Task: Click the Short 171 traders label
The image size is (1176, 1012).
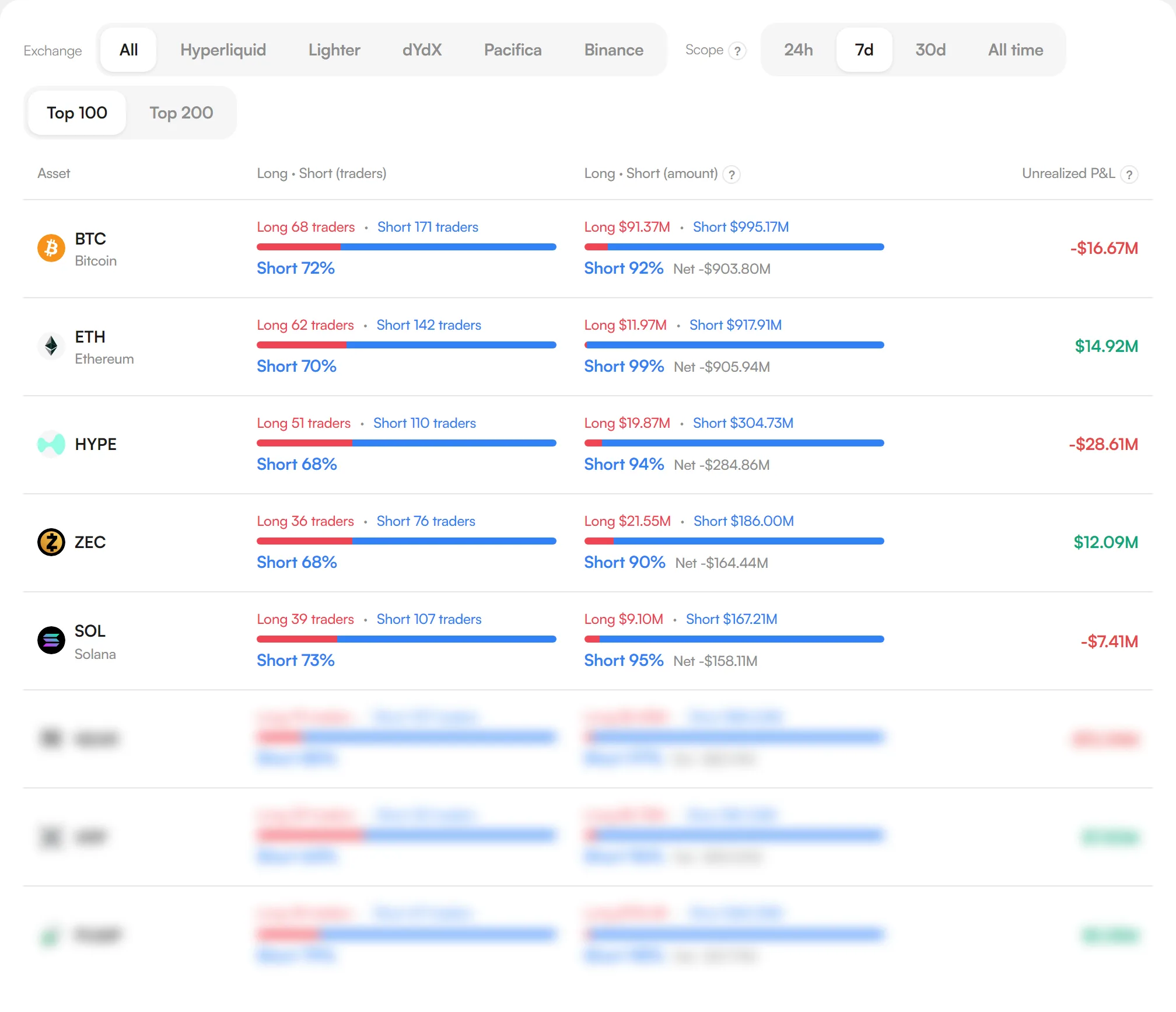Action: coord(428,227)
